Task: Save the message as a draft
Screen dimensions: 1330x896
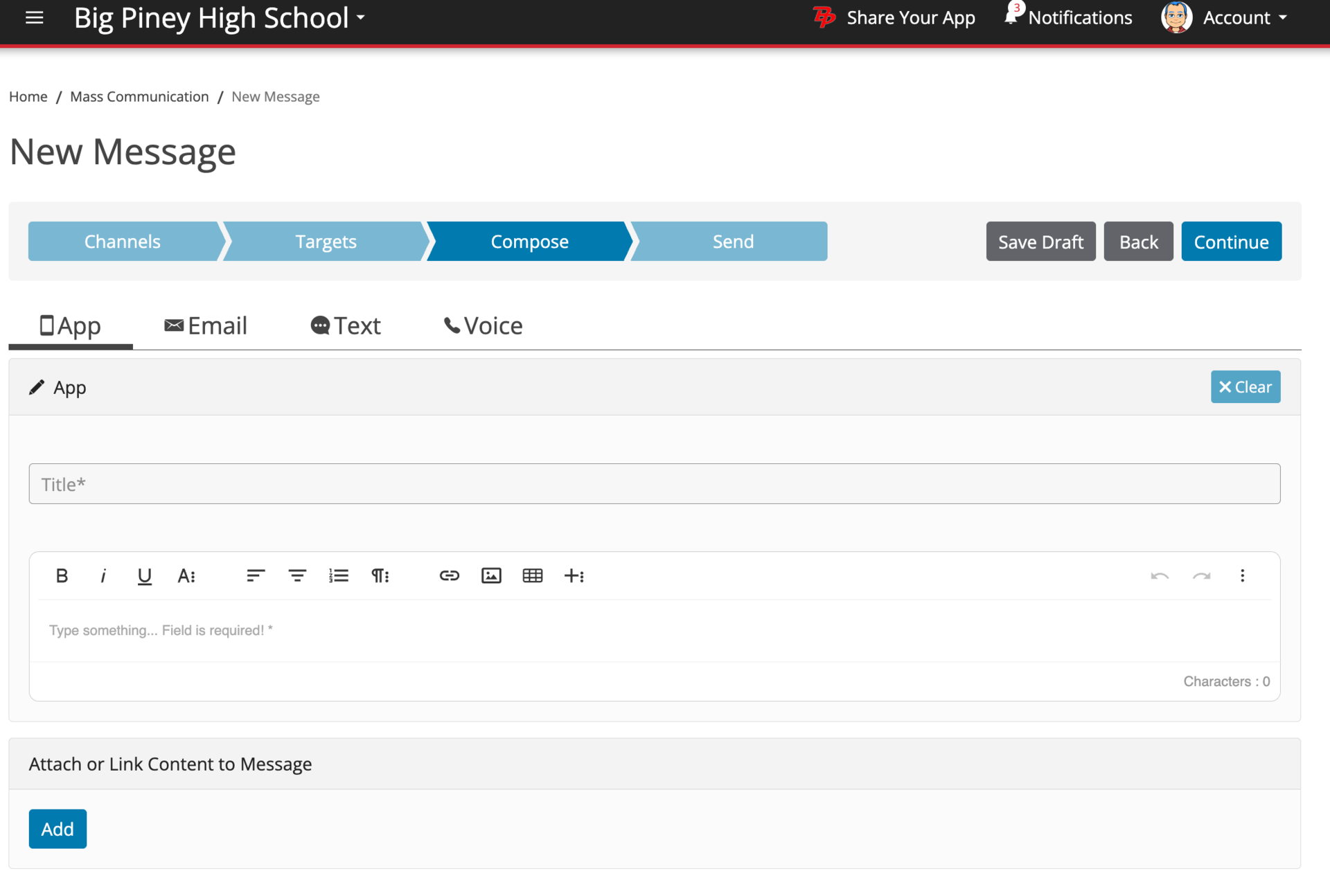Action: pos(1040,241)
